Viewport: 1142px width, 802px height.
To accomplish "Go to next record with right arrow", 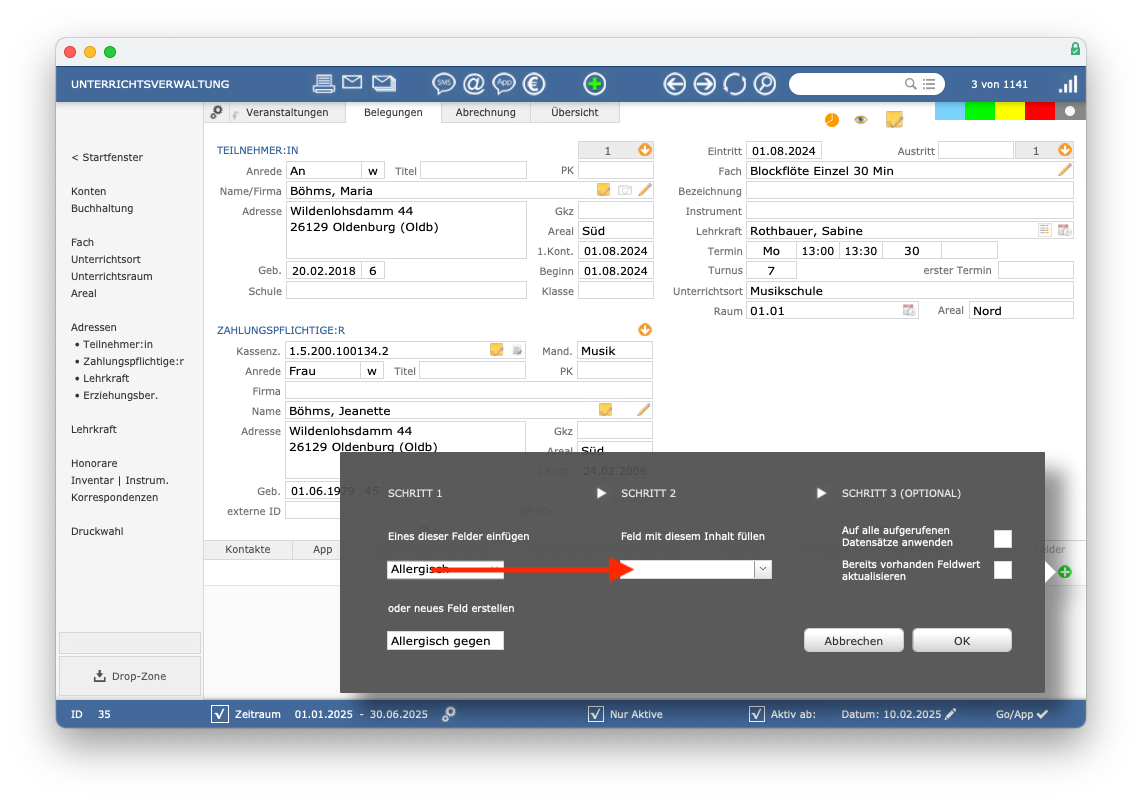I will (704, 84).
